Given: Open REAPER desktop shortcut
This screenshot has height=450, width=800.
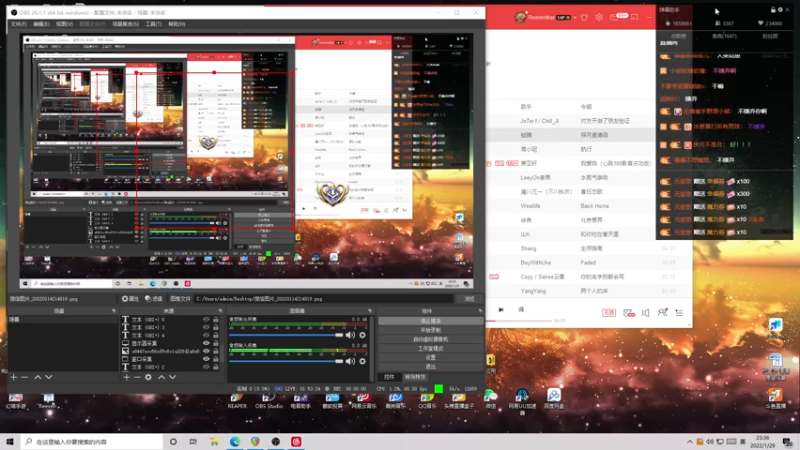Looking at the screenshot, I should [x=237, y=401].
